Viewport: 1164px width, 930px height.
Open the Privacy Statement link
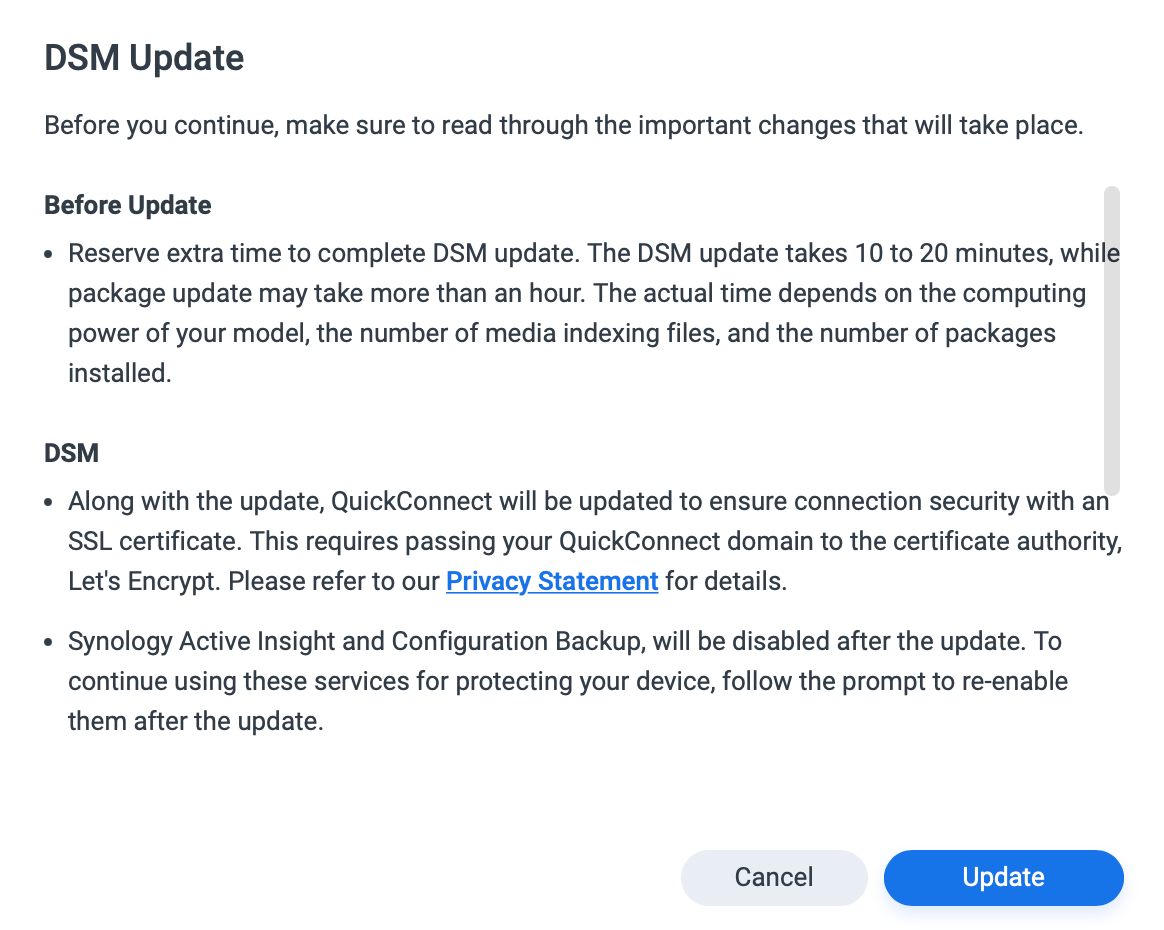tap(552, 581)
